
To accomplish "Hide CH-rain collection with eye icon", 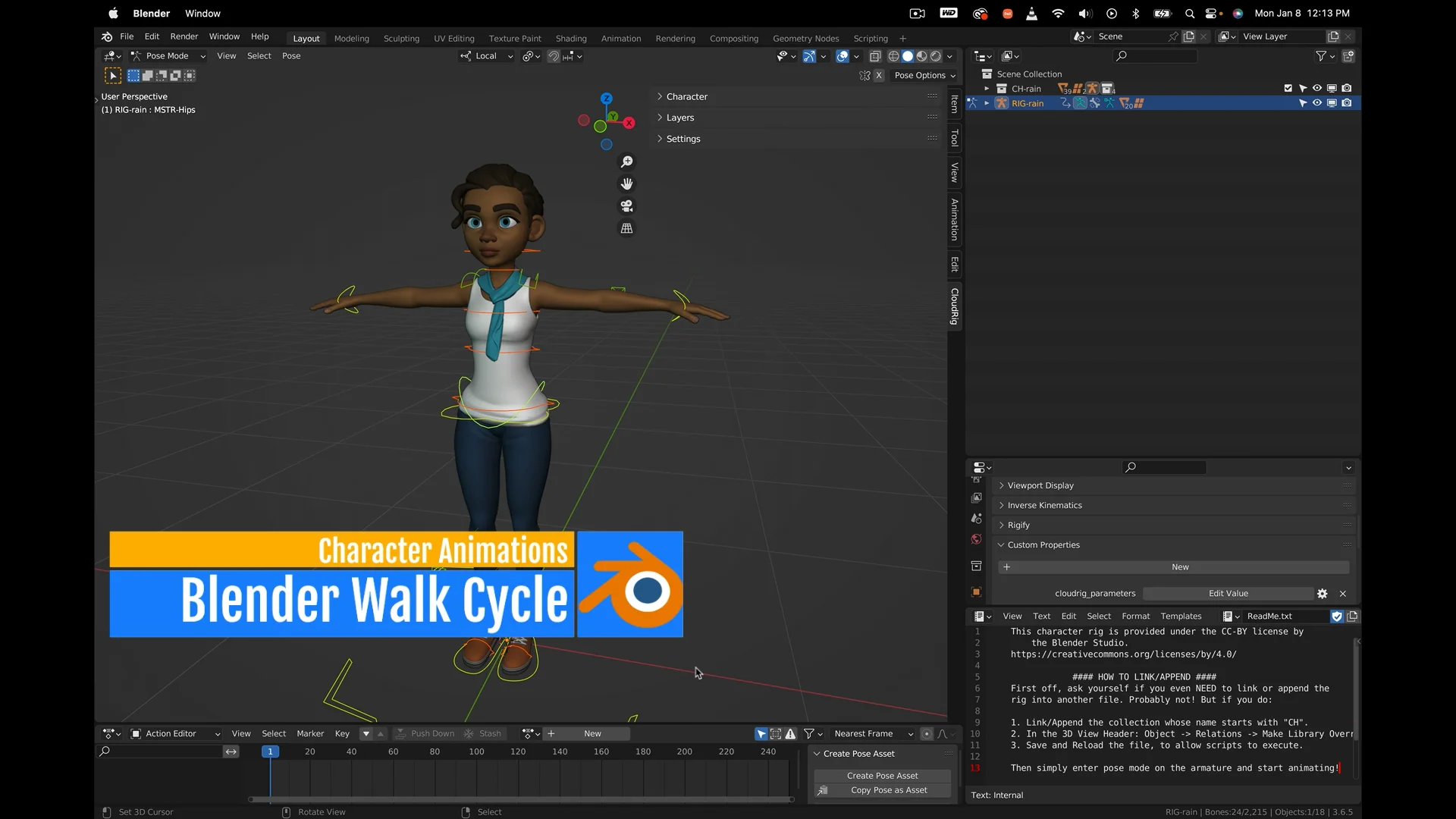I will pyautogui.click(x=1317, y=89).
